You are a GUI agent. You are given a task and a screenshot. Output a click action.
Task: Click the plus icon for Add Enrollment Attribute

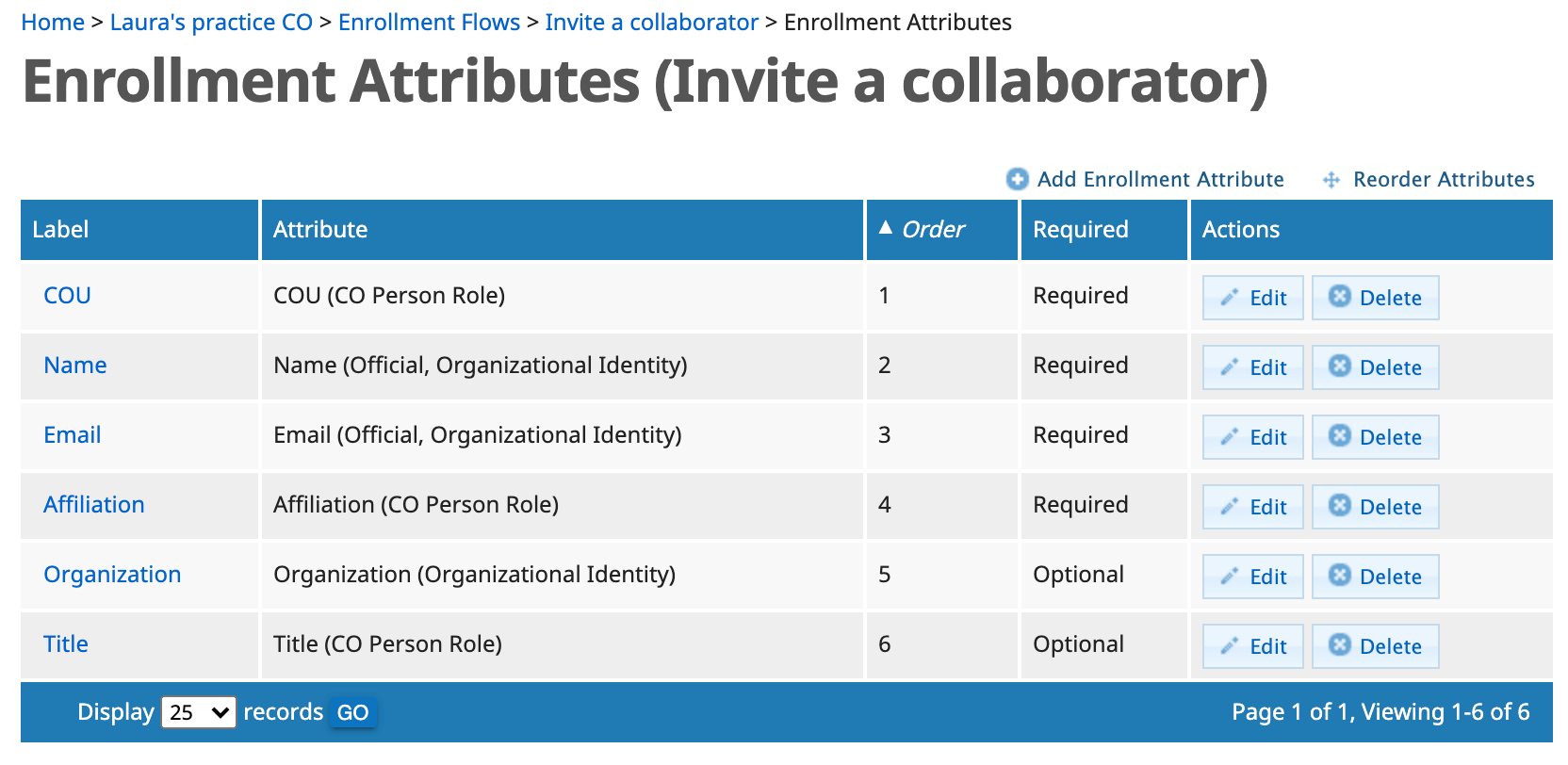point(1017,179)
